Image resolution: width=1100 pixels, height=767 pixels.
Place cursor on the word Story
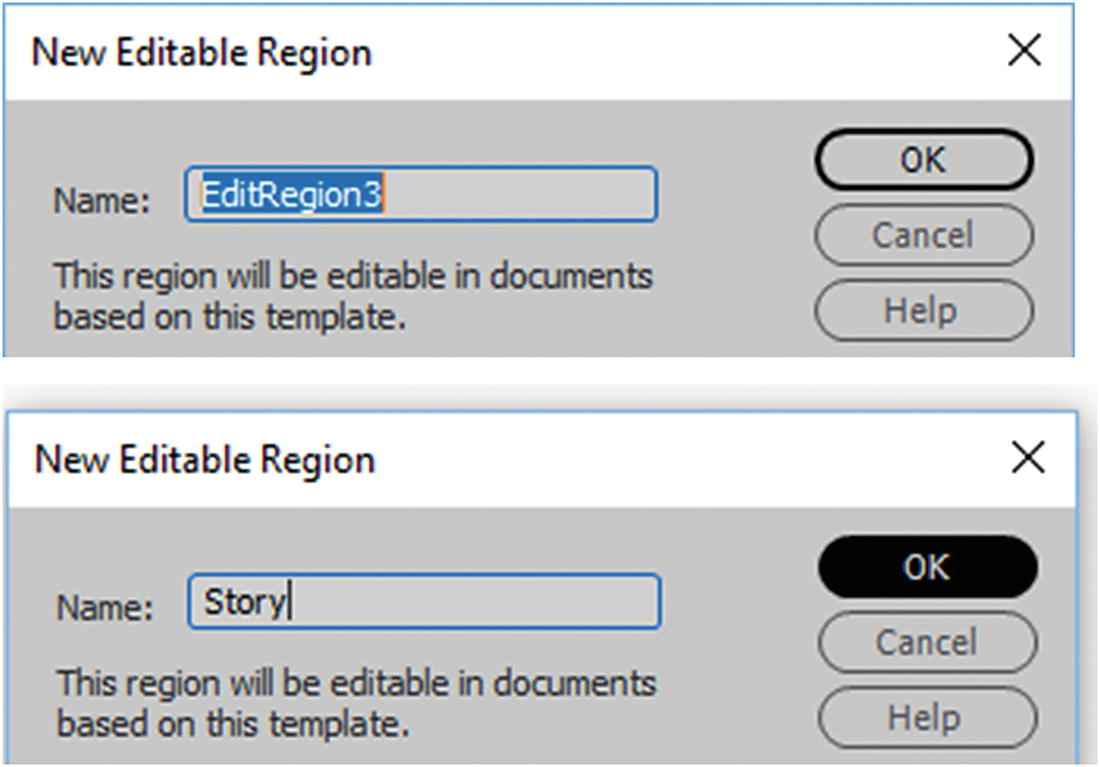pos(244,602)
